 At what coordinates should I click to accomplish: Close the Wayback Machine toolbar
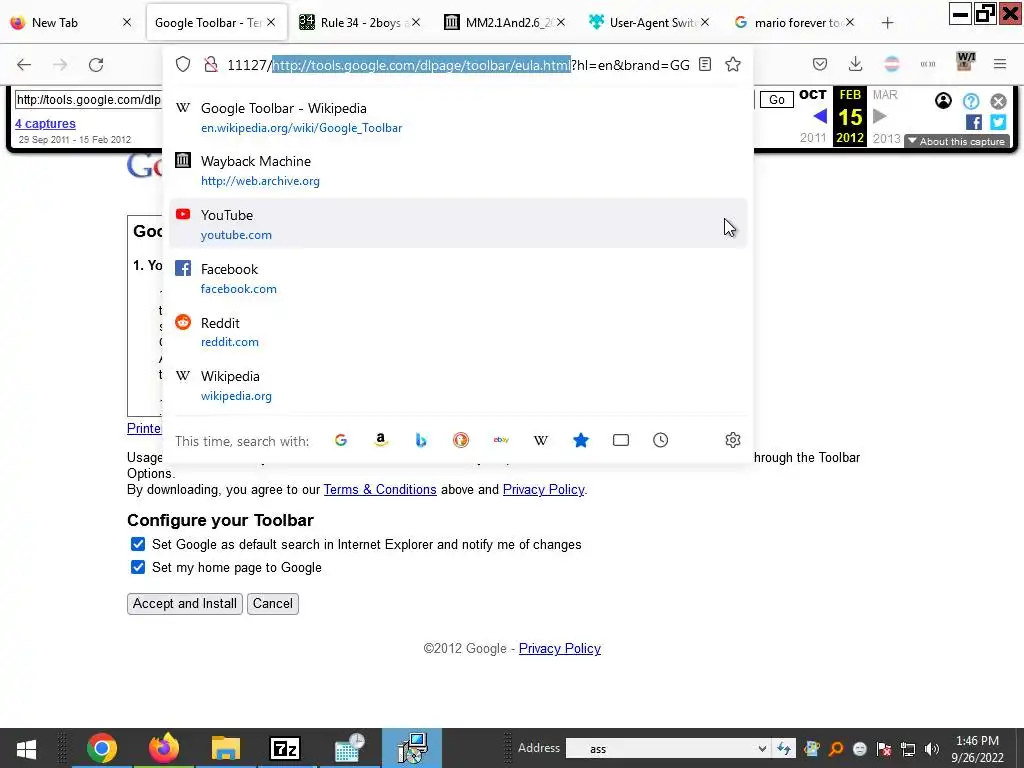tap(998, 101)
